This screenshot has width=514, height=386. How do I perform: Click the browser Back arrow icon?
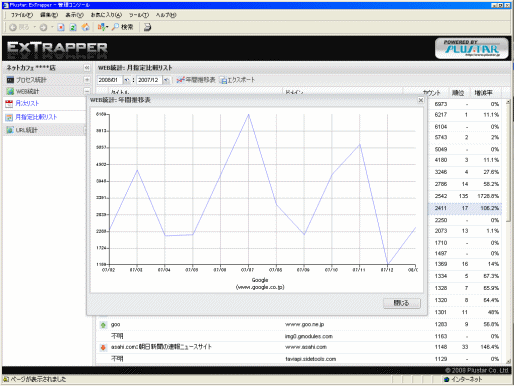pyautogui.click(x=13, y=27)
